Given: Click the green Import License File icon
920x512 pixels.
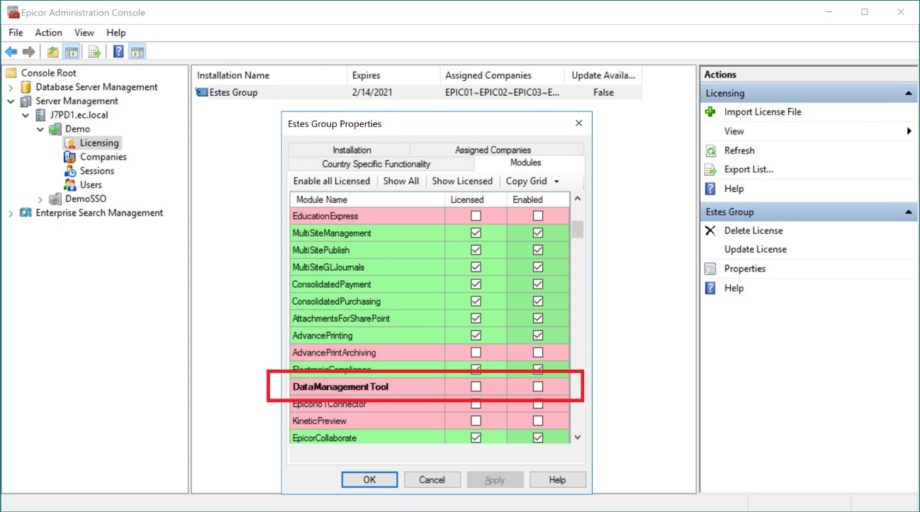Looking at the screenshot, I should (711, 111).
